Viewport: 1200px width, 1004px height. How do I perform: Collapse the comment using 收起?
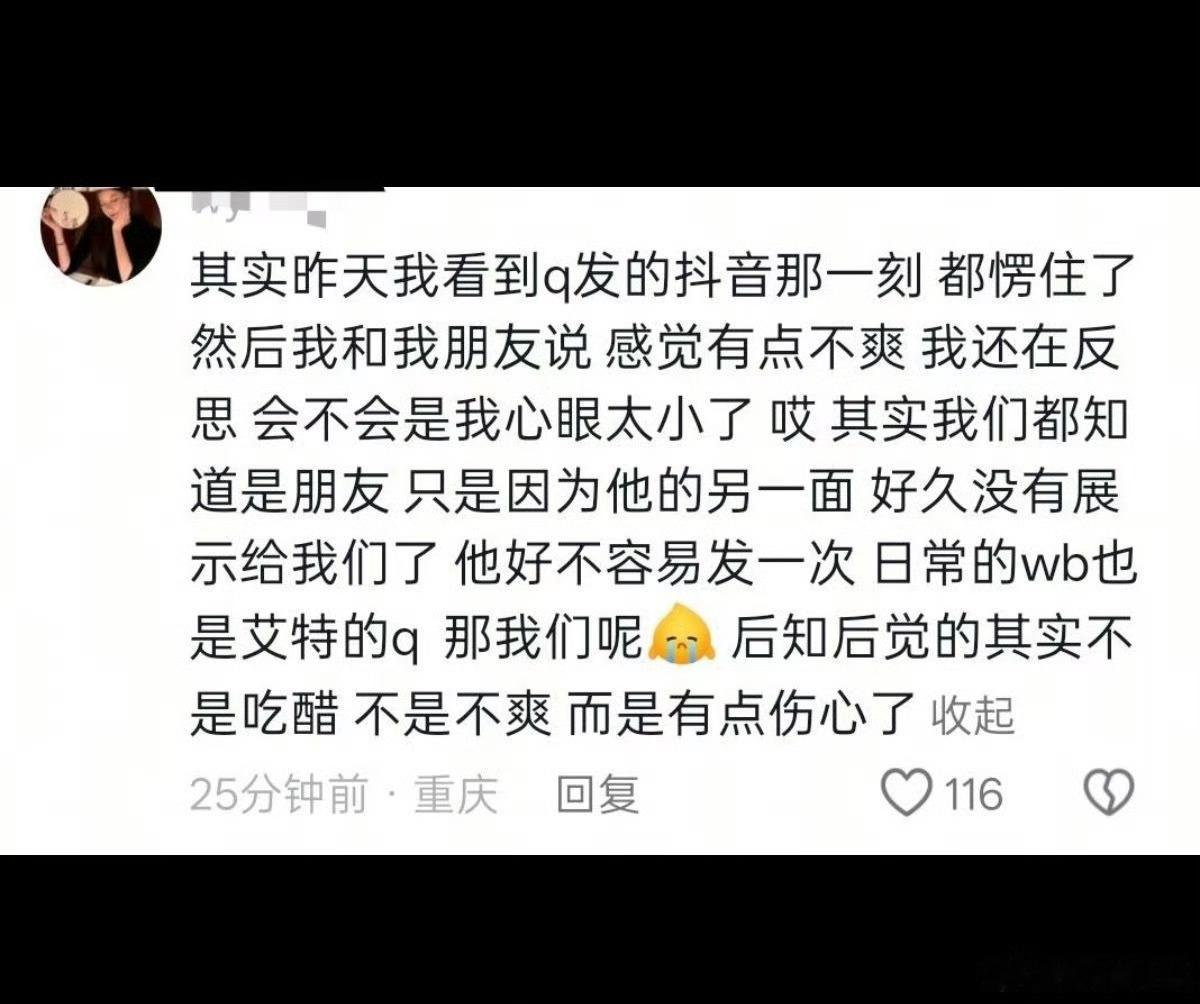coord(973,715)
